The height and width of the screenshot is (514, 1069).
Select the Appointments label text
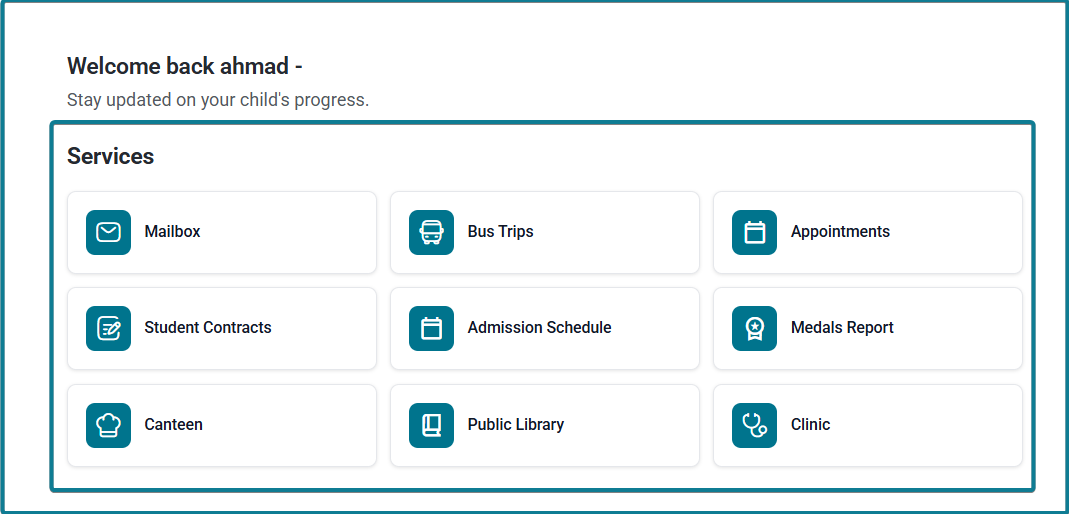click(x=840, y=232)
